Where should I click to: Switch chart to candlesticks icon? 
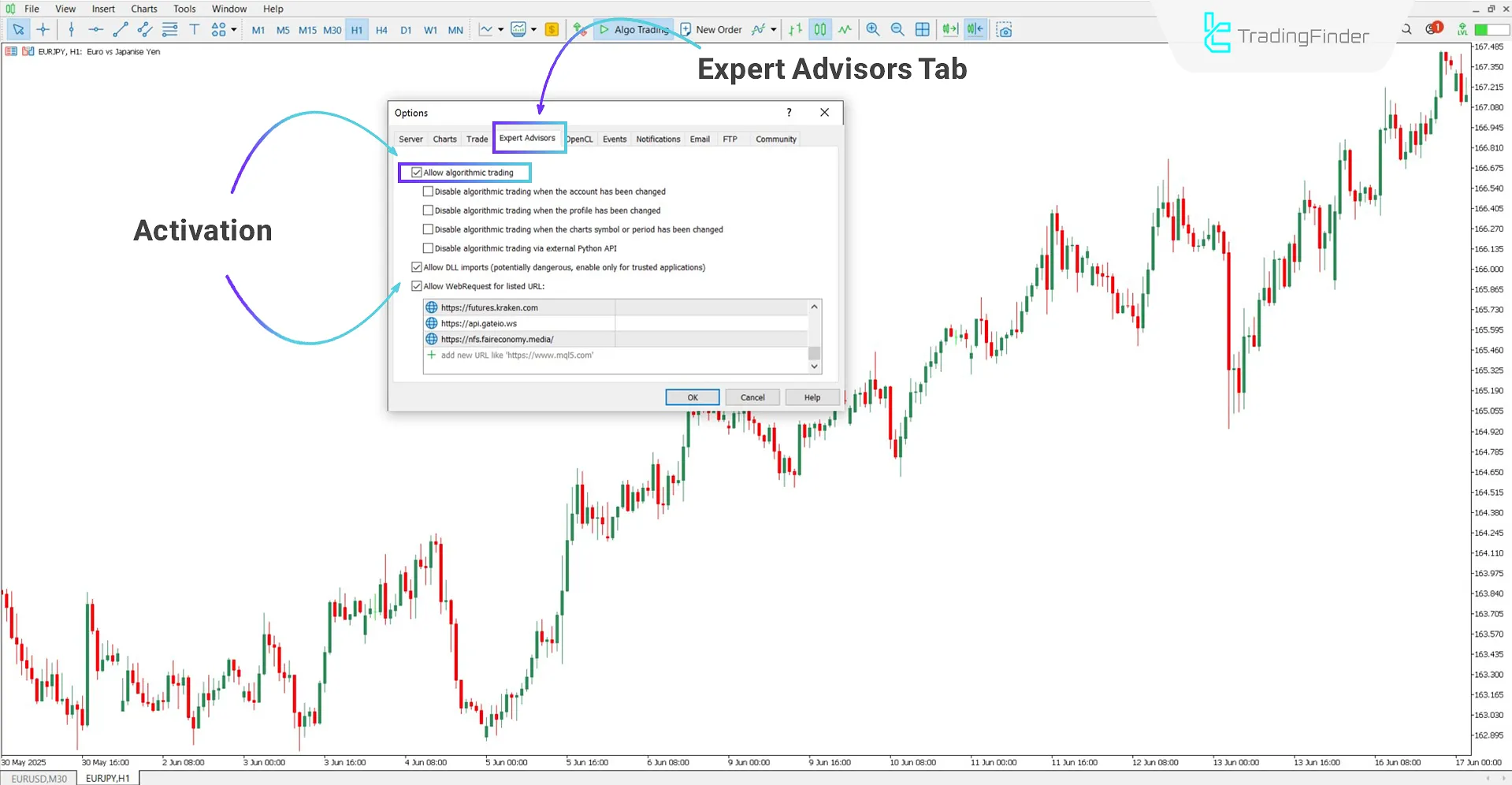[x=820, y=30]
